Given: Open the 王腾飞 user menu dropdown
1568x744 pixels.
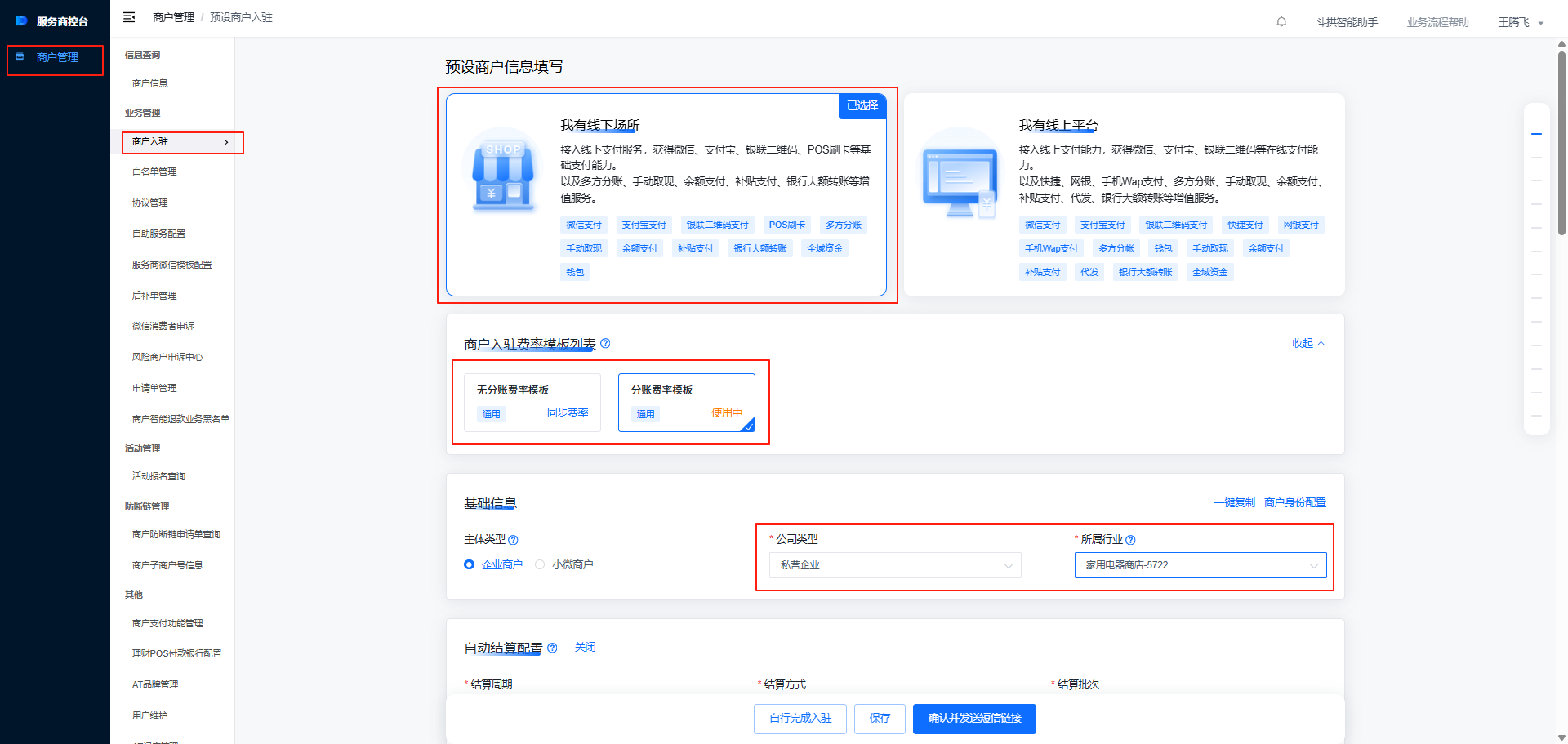Looking at the screenshot, I should [1521, 22].
